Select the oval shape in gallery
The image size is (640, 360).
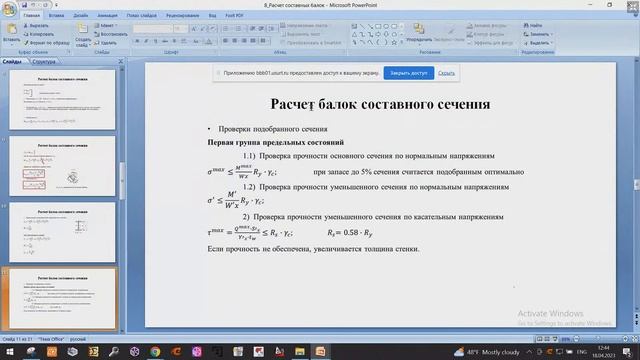point(386,27)
